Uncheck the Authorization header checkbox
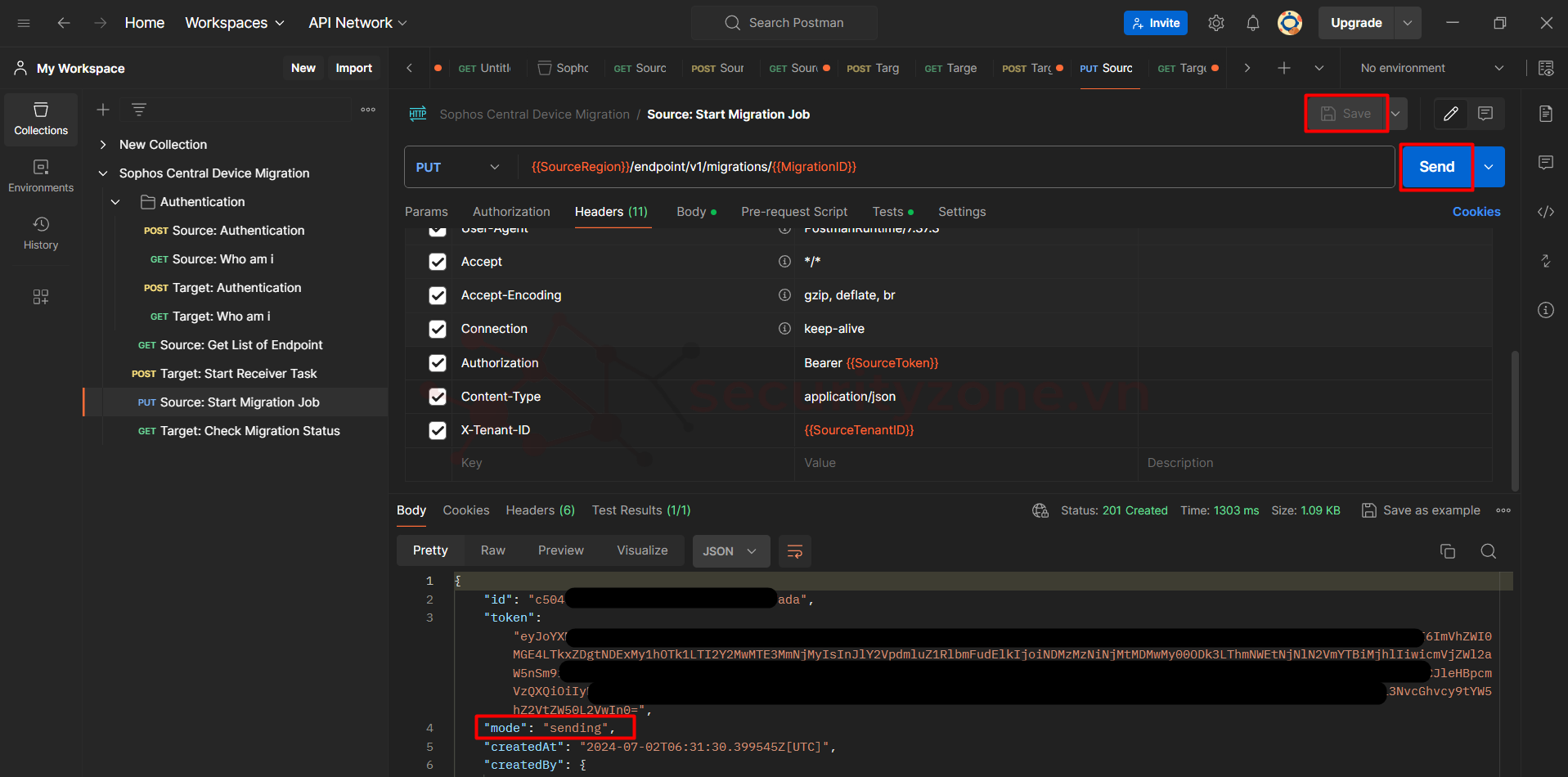 438,363
